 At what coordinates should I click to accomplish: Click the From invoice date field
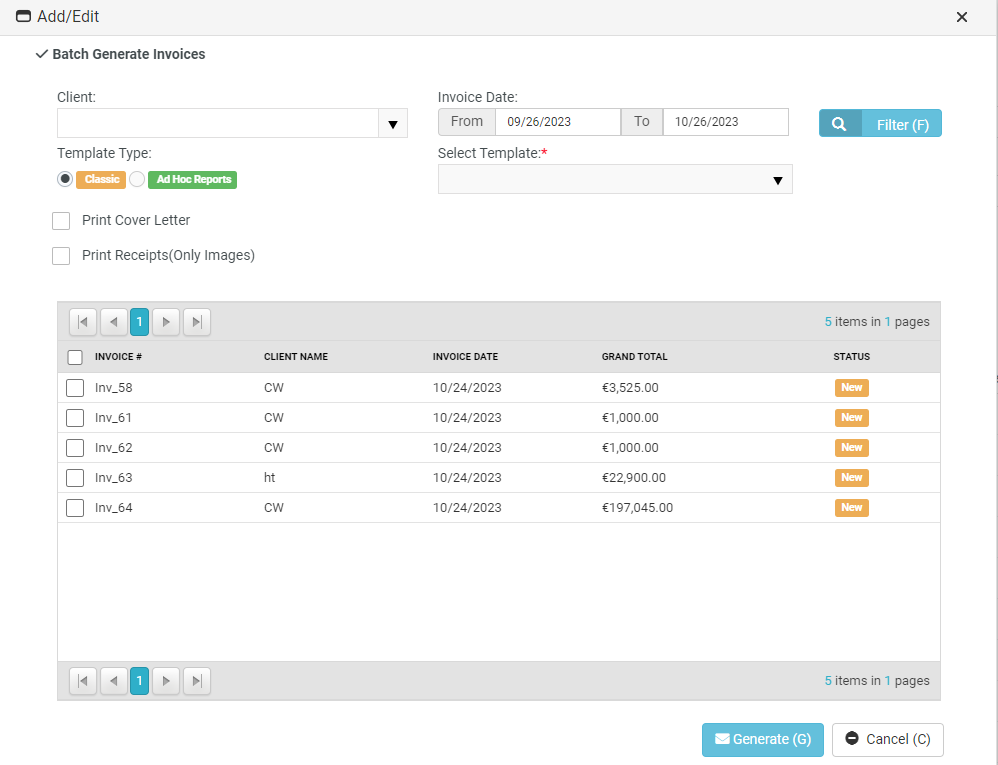[x=558, y=120]
